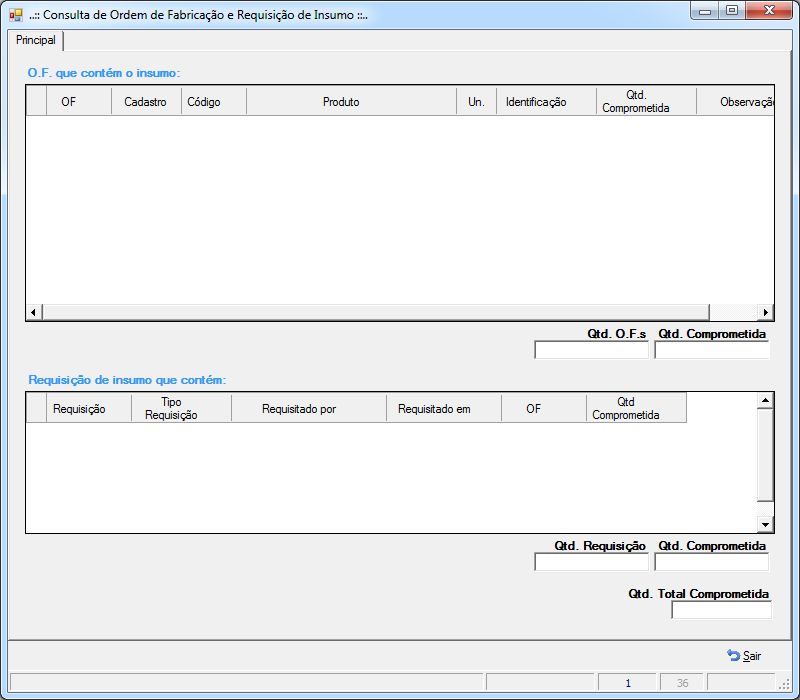The image size is (800, 700).
Task: Click the Qtd. O.F.s input field
Action: click(591, 350)
